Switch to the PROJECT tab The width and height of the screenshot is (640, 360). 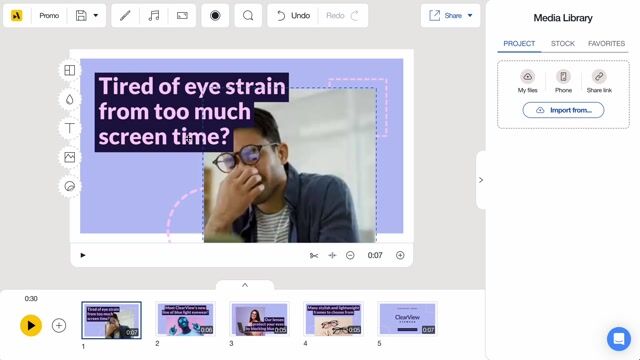pyautogui.click(x=519, y=43)
